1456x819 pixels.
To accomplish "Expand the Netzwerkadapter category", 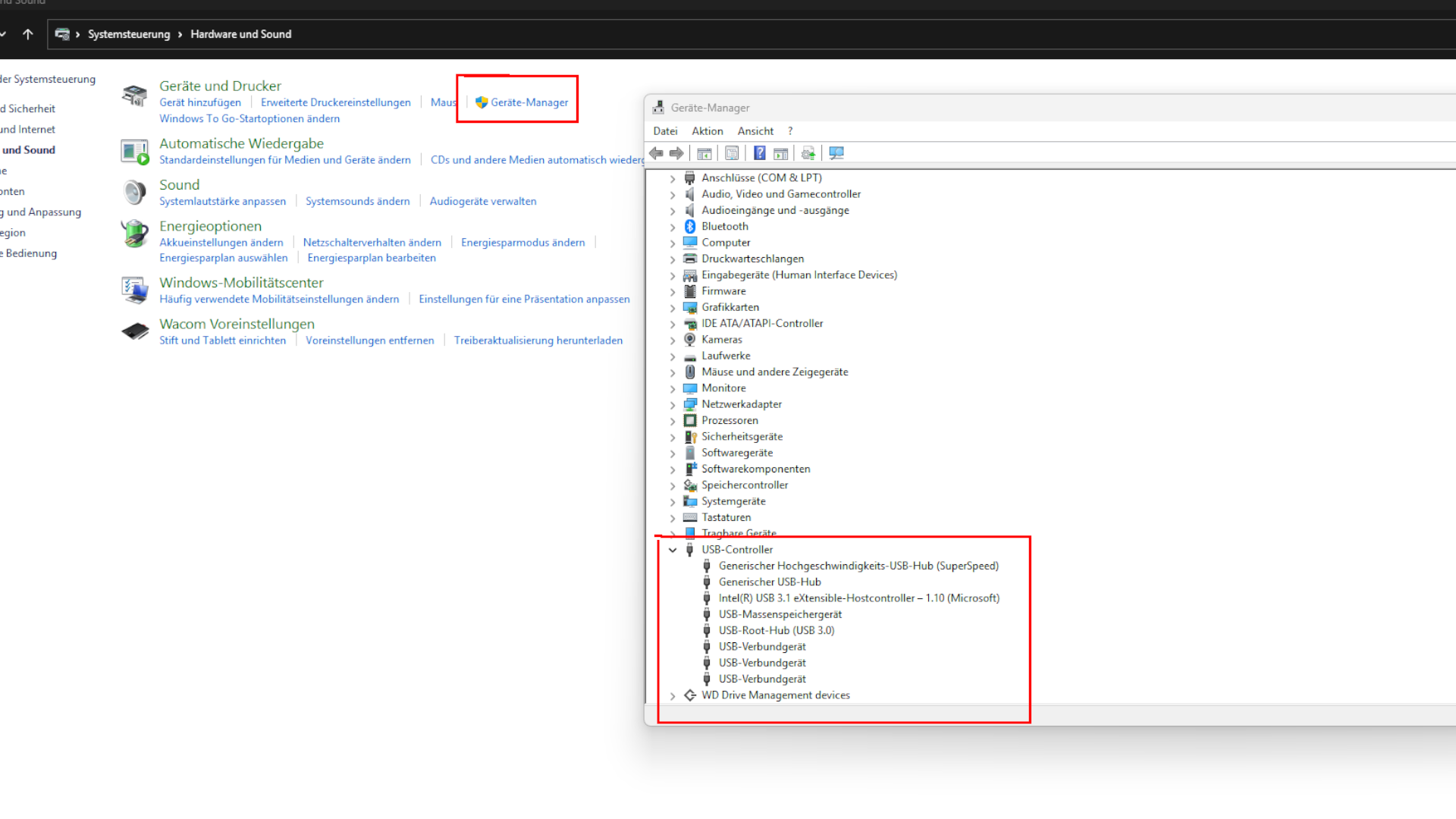I will 673,405.
